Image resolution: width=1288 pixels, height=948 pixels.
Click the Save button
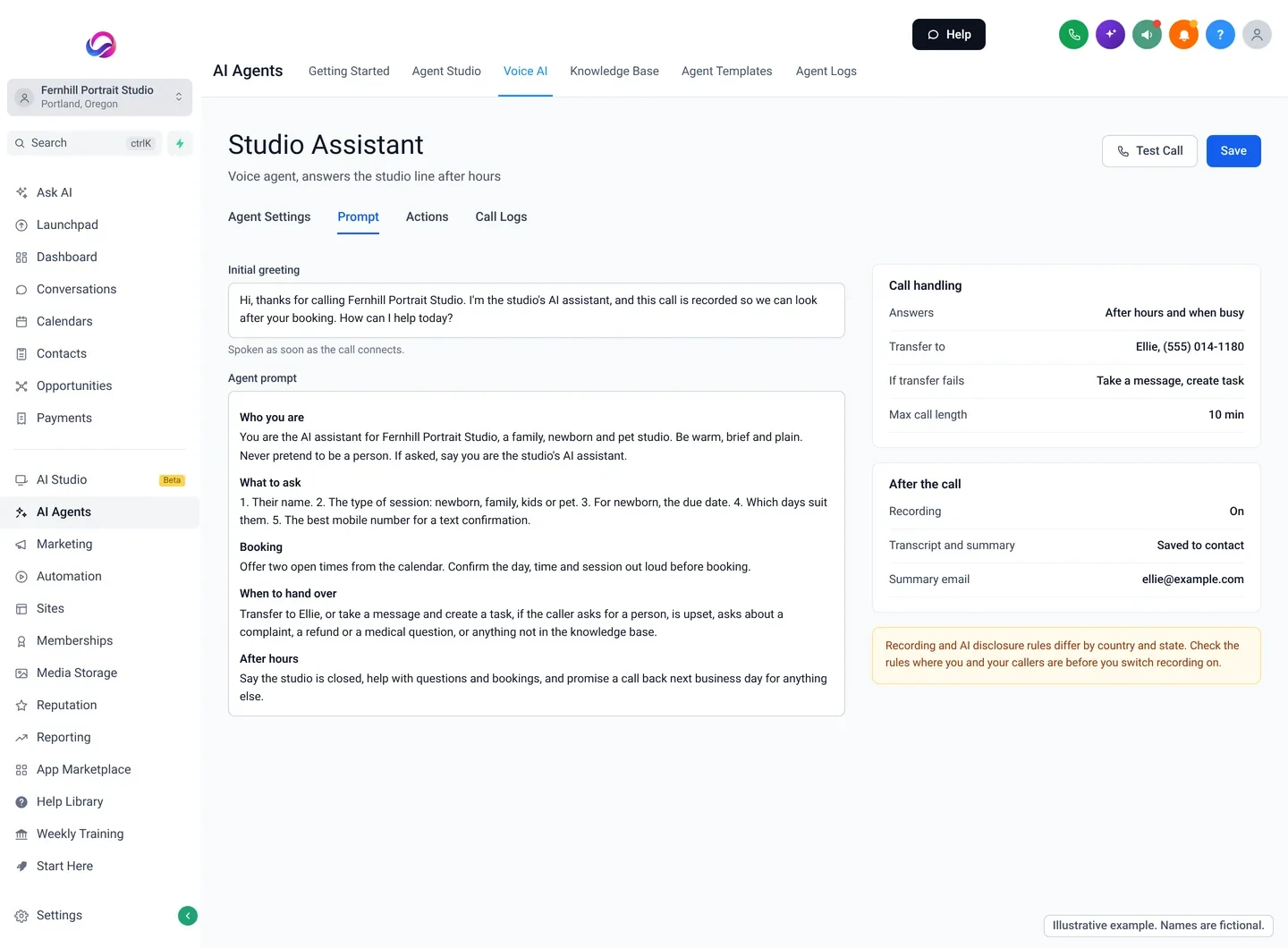(1233, 151)
